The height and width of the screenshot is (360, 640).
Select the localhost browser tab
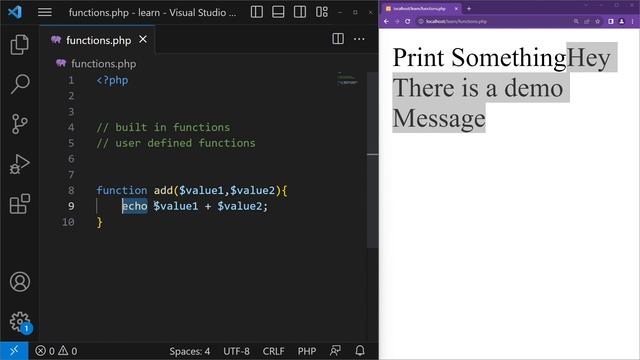click(420, 9)
